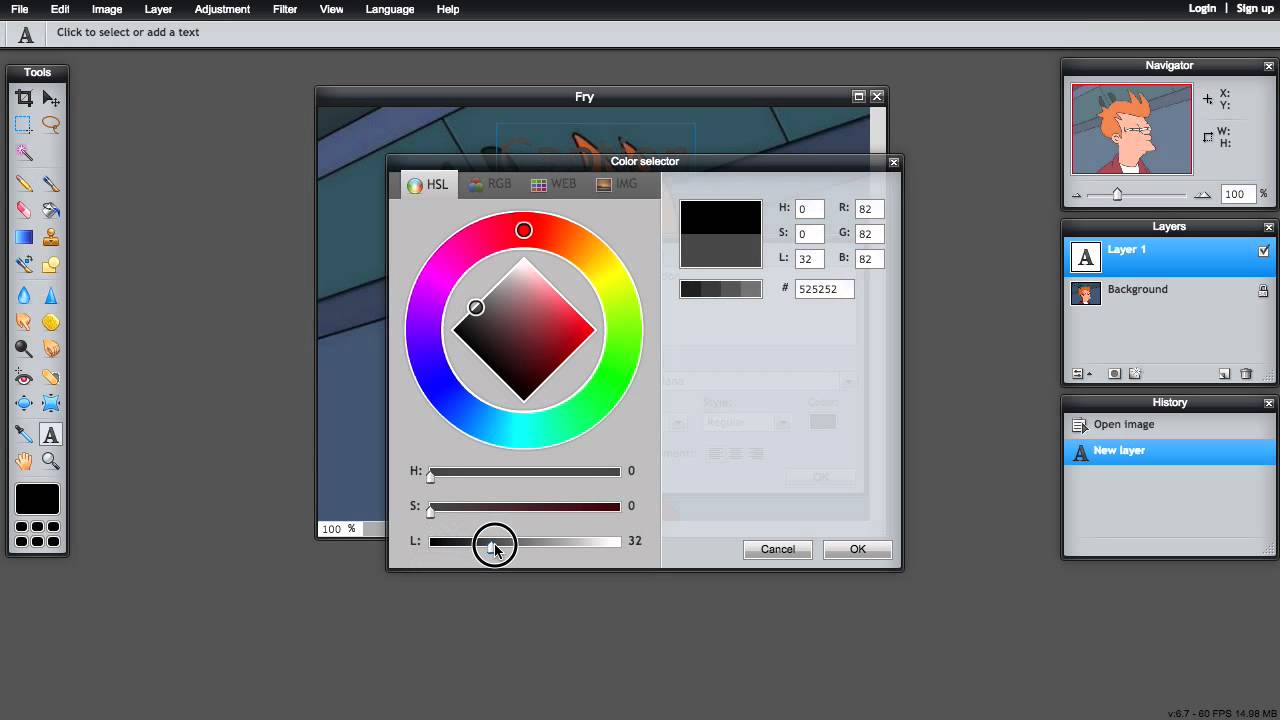Click the delete layer trash icon
This screenshot has height=720, width=1280.
(1246, 374)
